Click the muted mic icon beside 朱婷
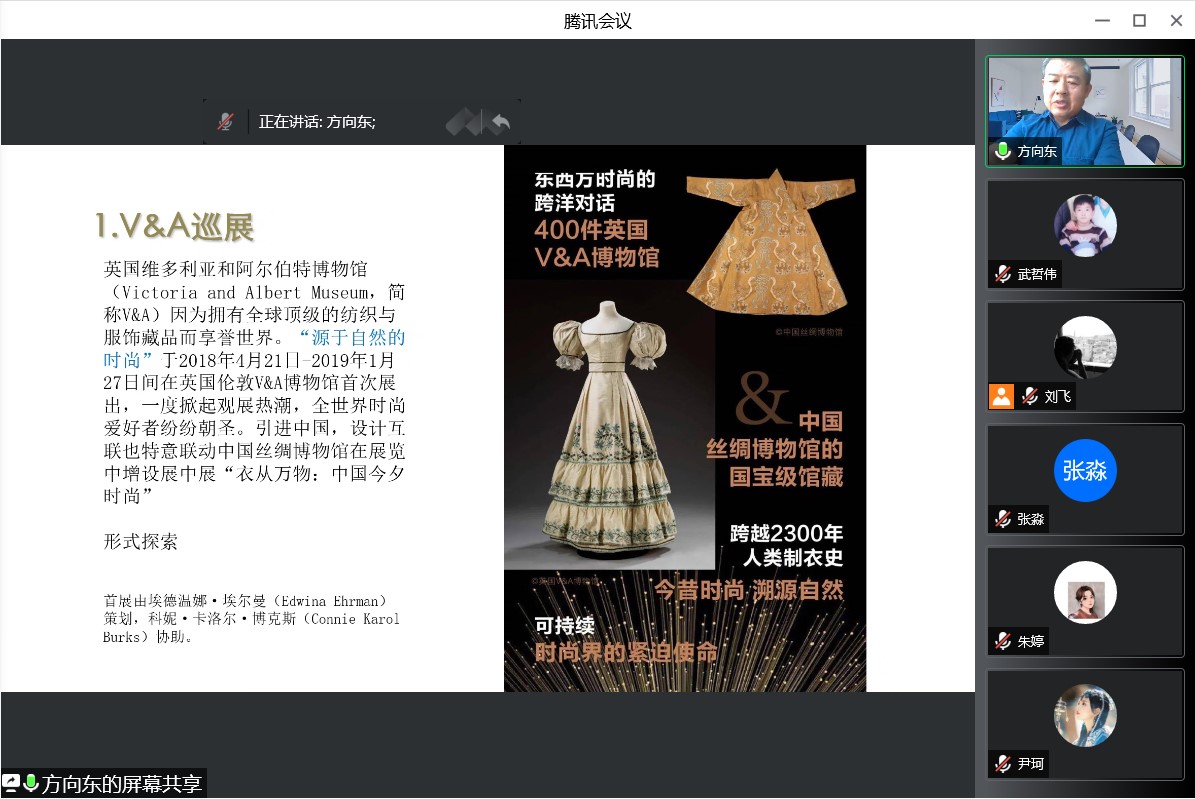 click(1002, 641)
